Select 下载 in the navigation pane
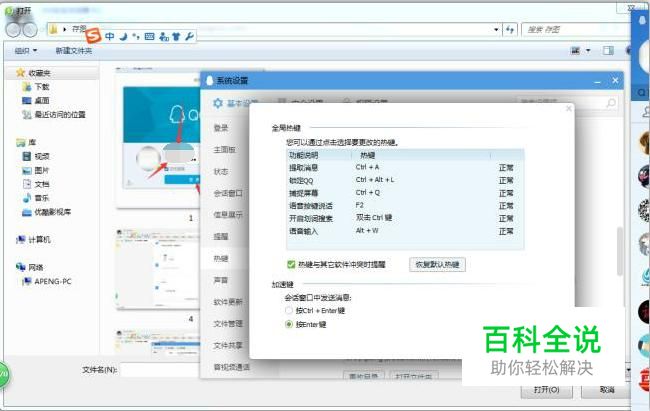 pos(42,87)
